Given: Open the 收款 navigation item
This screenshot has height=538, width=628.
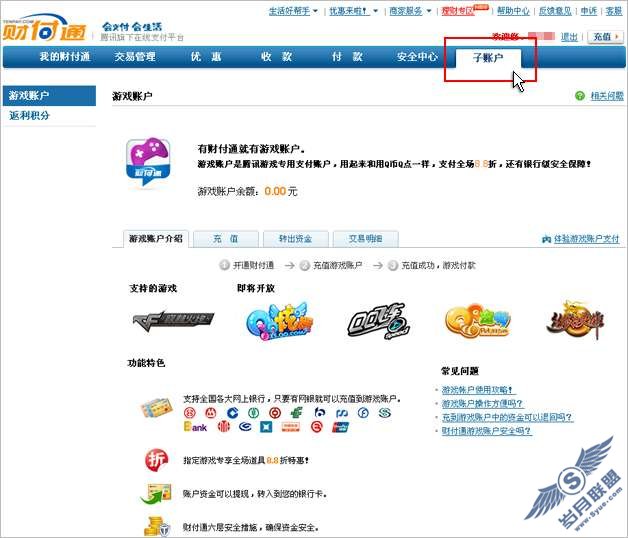Looking at the screenshot, I should [x=276, y=57].
